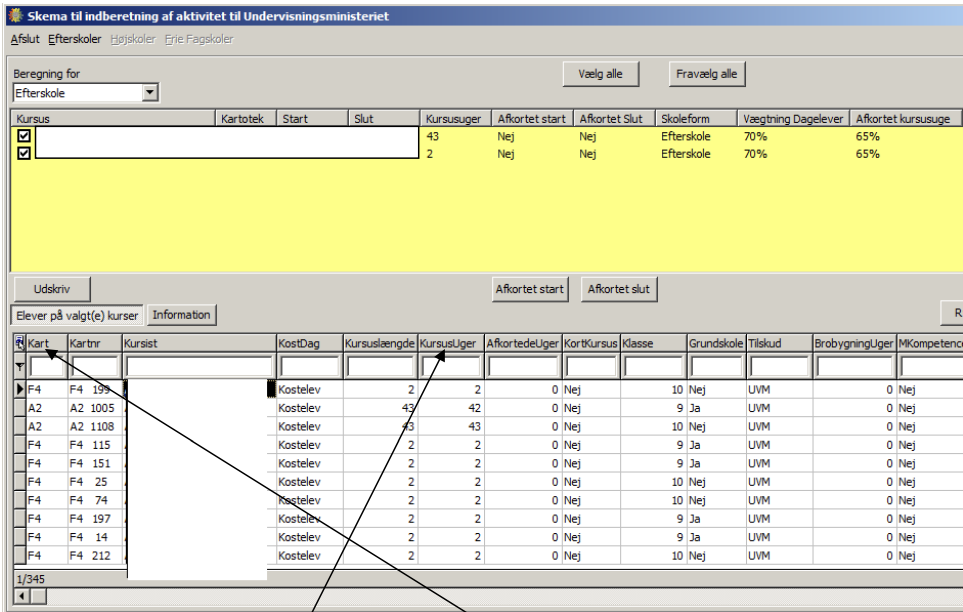Click the filter funnel icon in filter row
963x612 pixels.
20,367
